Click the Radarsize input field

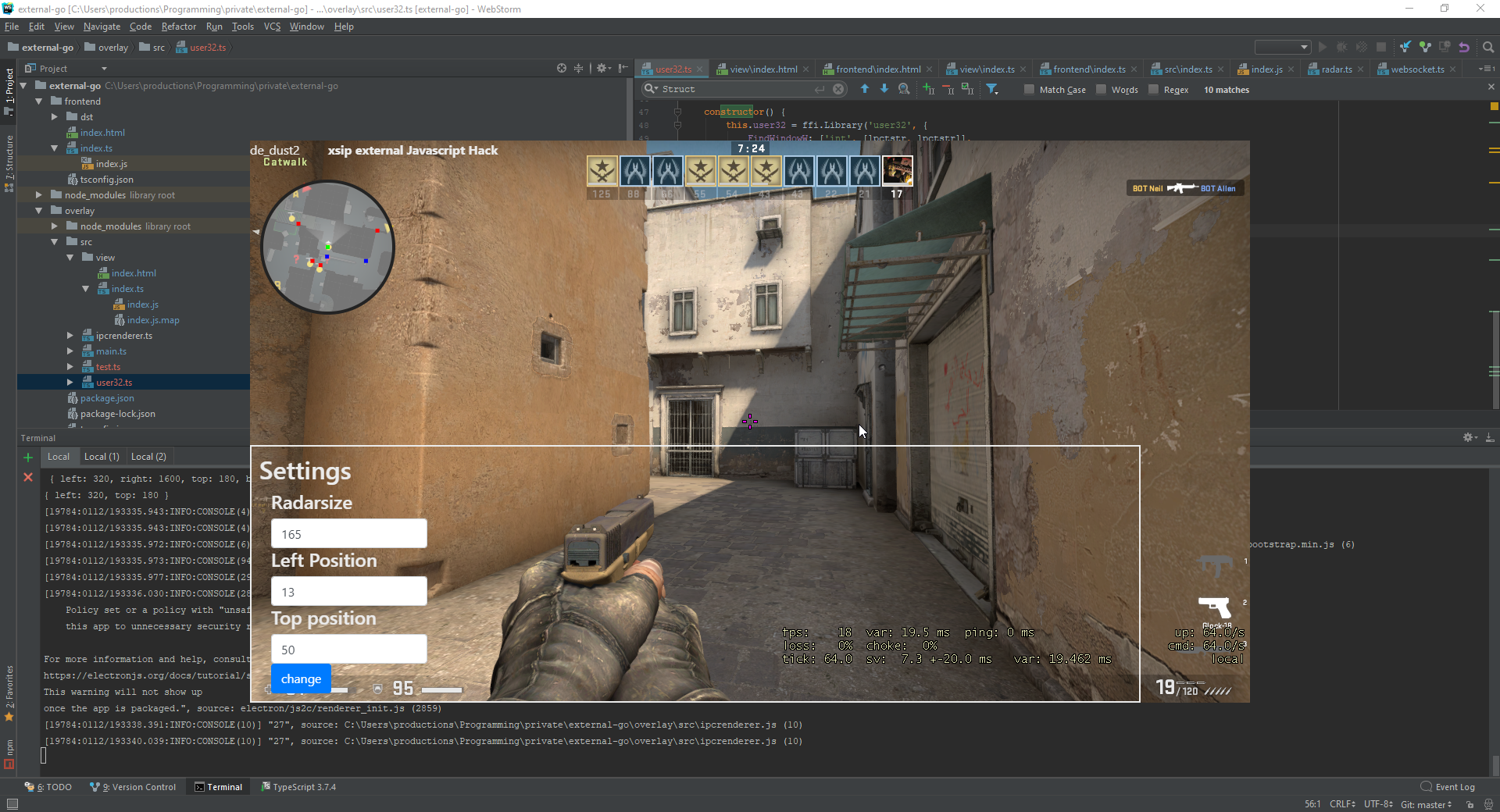tap(348, 533)
